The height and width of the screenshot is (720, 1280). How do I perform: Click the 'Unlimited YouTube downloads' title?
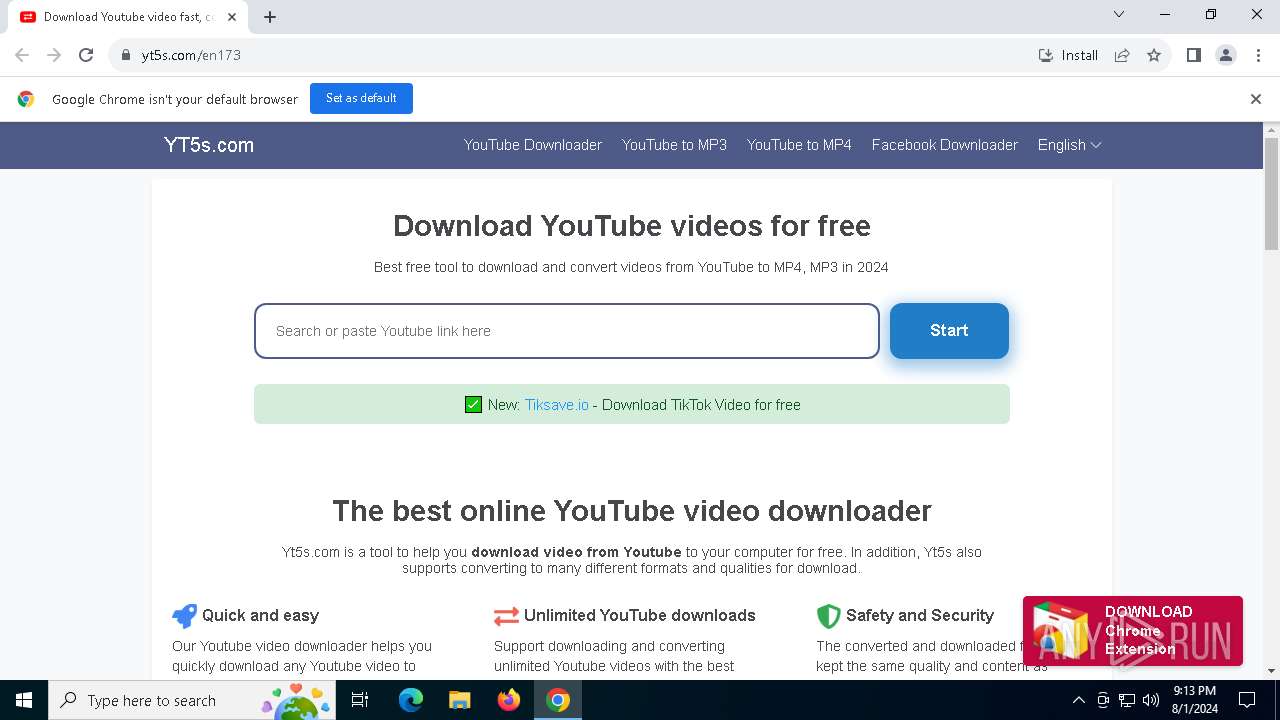tap(640, 615)
